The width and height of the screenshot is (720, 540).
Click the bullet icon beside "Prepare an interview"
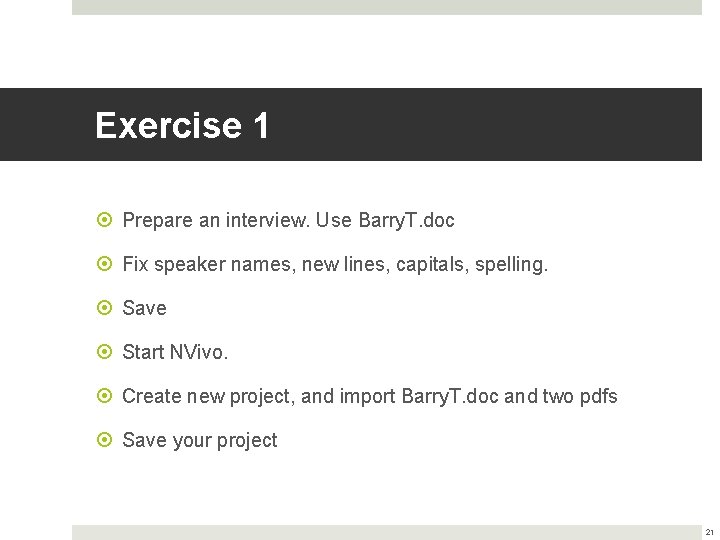105,220
